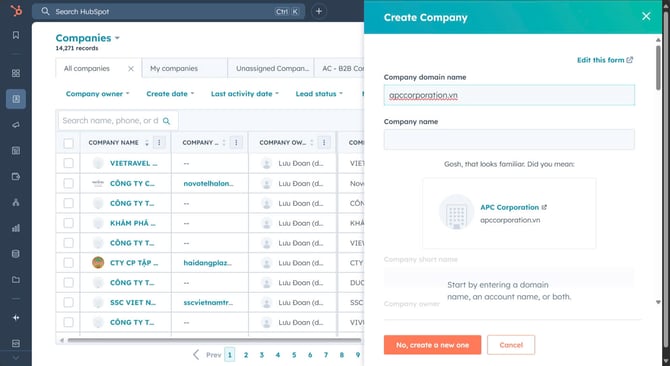670x366 pixels.
Task: Open the Last activity date filter dropdown
Action: 245,94
